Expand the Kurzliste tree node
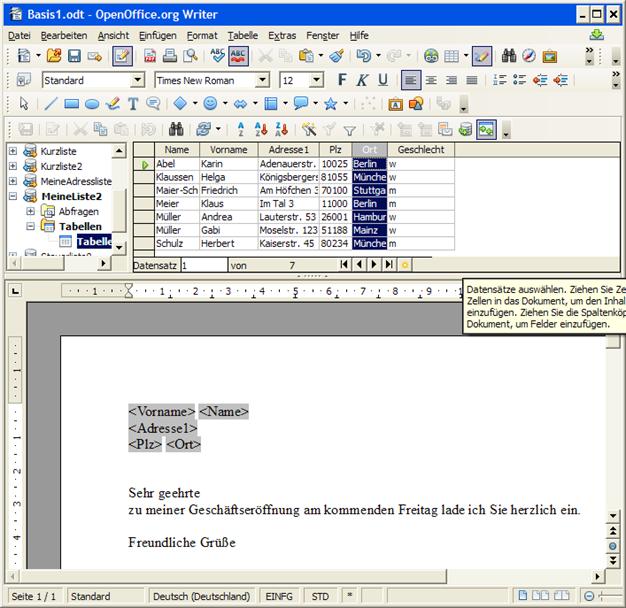This screenshot has width=626, height=608. 13,151
